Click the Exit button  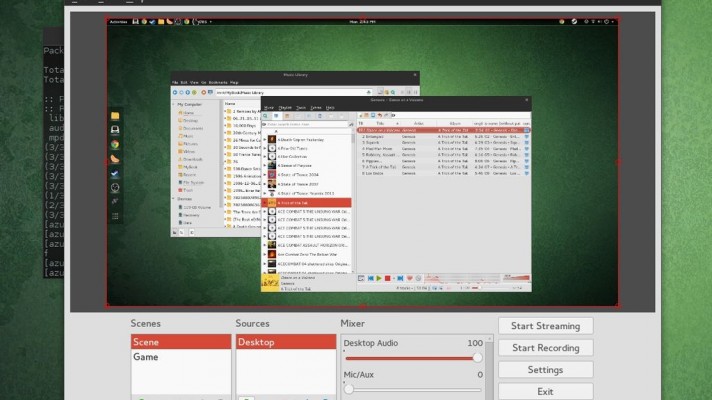[545, 391]
